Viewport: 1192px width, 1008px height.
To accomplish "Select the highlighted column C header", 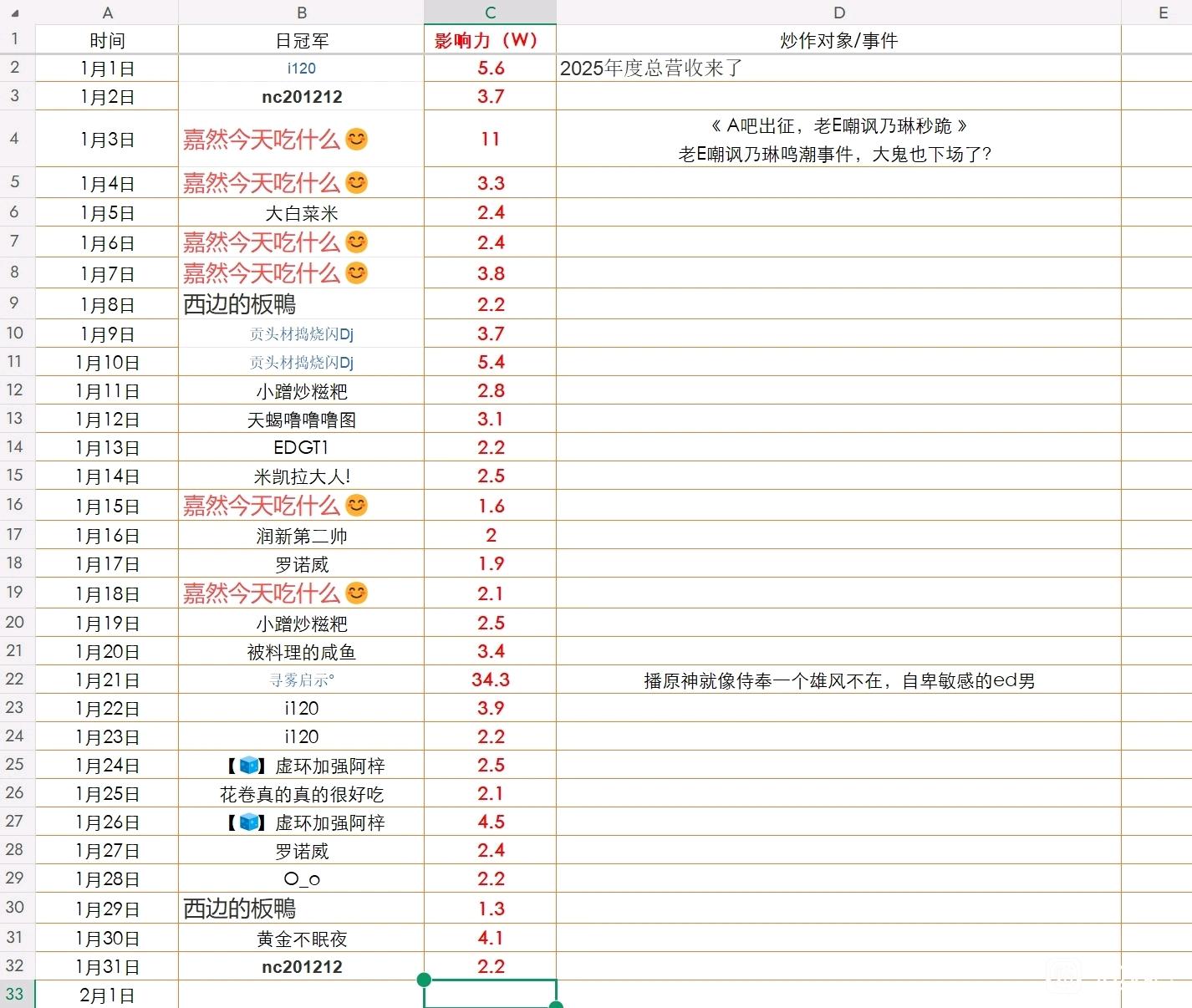I will 490,13.
